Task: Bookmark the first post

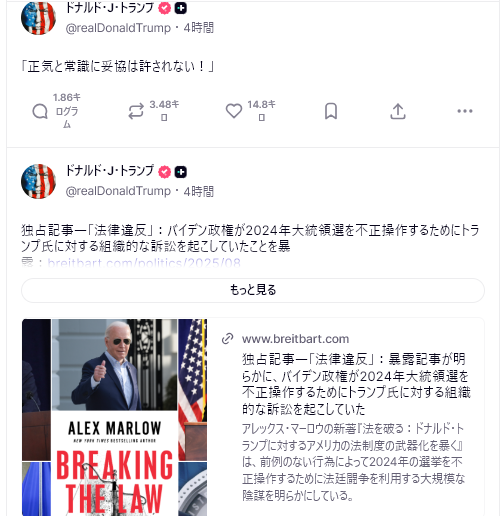Action: (x=331, y=111)
